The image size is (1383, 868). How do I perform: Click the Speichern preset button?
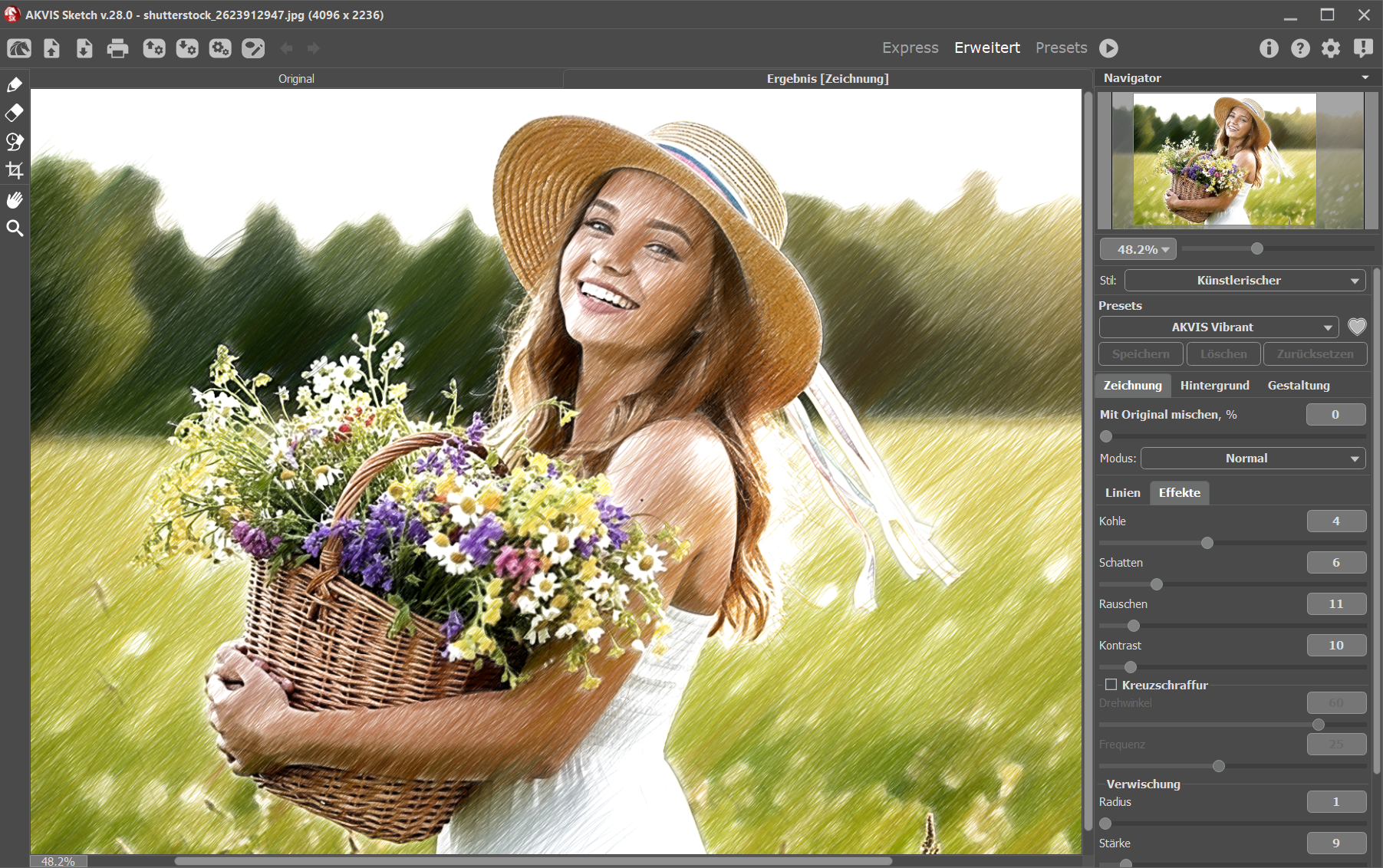coord(1141,354)
